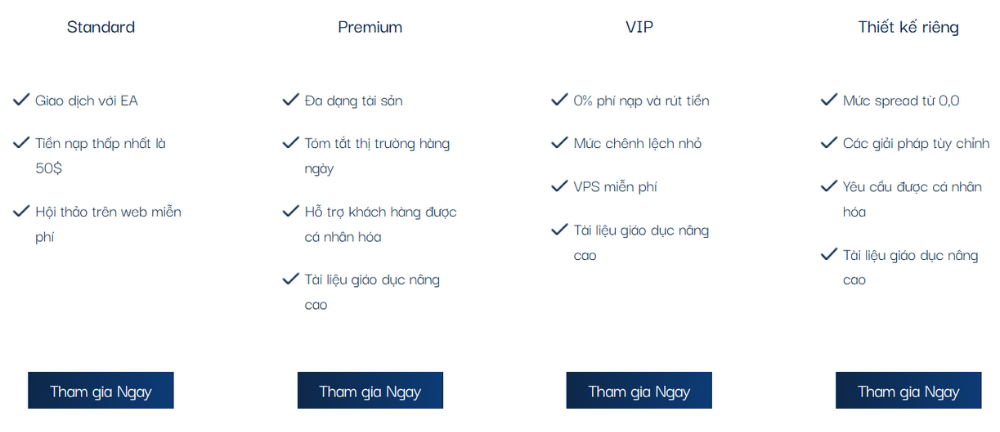Click checkmark next to Tóm tắt thị trường hàng ngày
Screen dimensions: 1000x432
[290, 143]
